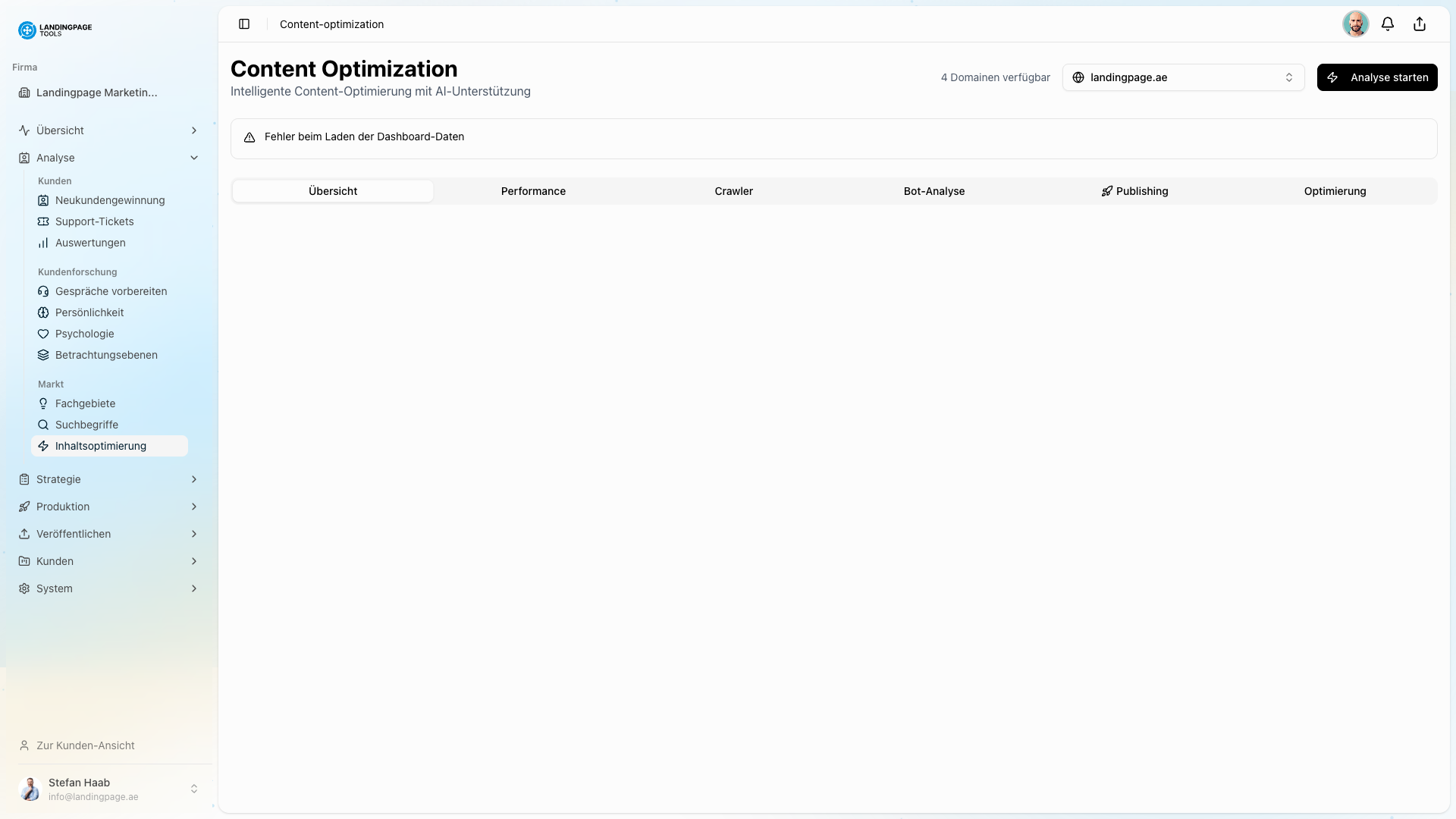Open Support-Tickets via its ticket icon
The height and width of the screenshot is (819, 1456).
coord(43,221)
